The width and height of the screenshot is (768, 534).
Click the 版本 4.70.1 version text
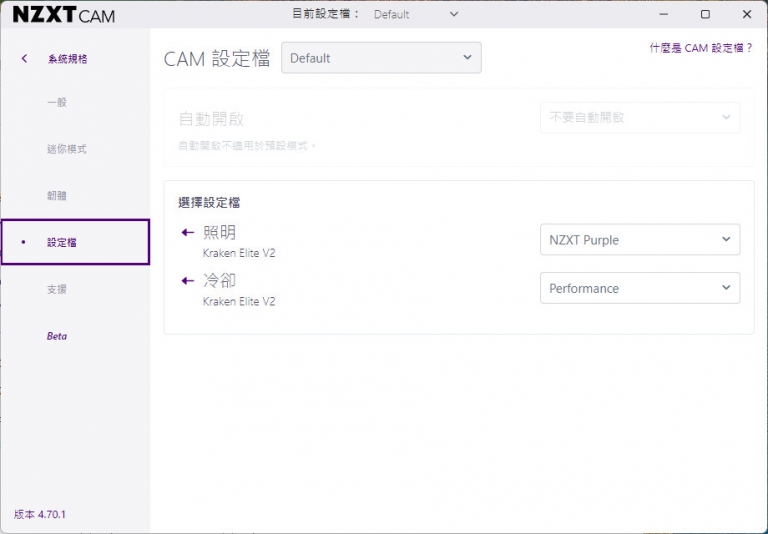coord(40,514)
